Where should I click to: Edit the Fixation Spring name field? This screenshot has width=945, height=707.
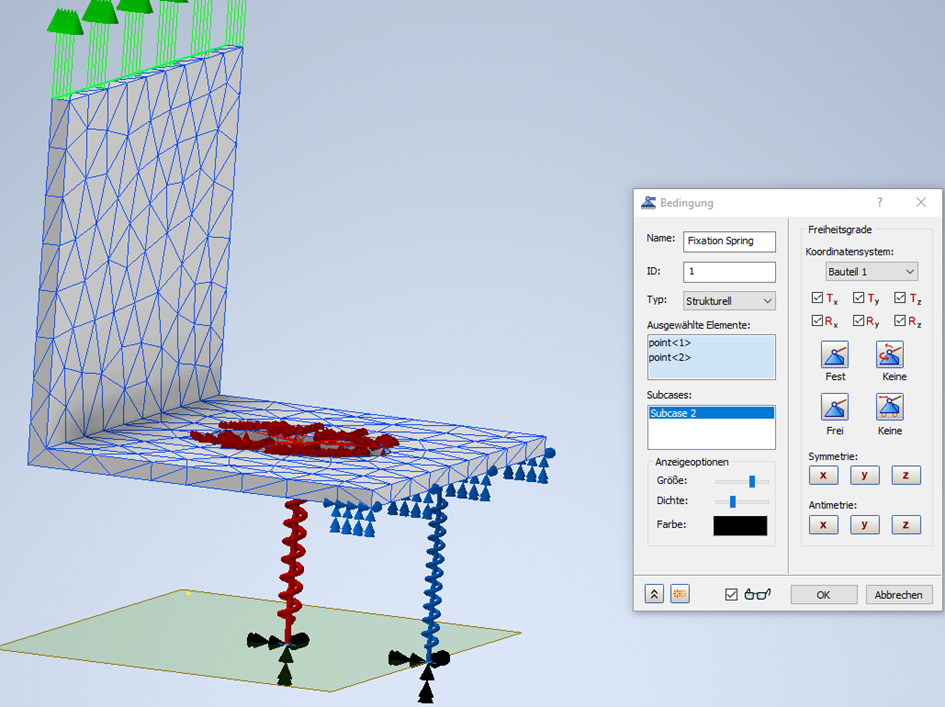point(729,241)
